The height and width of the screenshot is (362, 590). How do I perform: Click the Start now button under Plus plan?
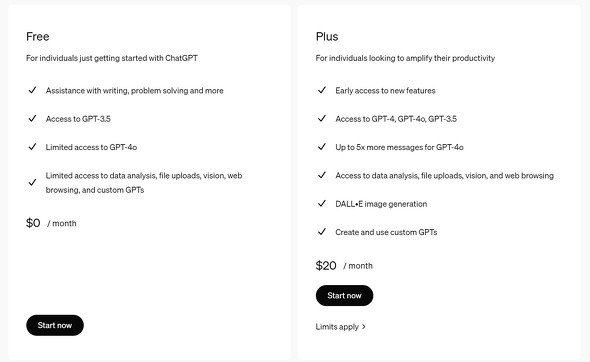(345, 296)
